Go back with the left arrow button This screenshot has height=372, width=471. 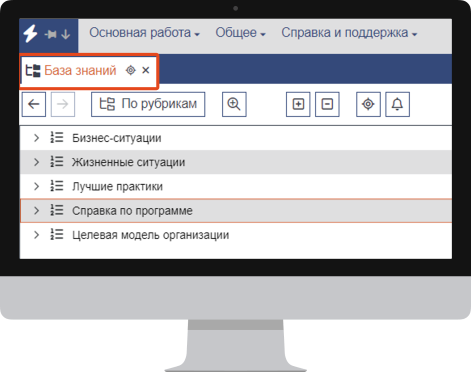click(34, 104)
